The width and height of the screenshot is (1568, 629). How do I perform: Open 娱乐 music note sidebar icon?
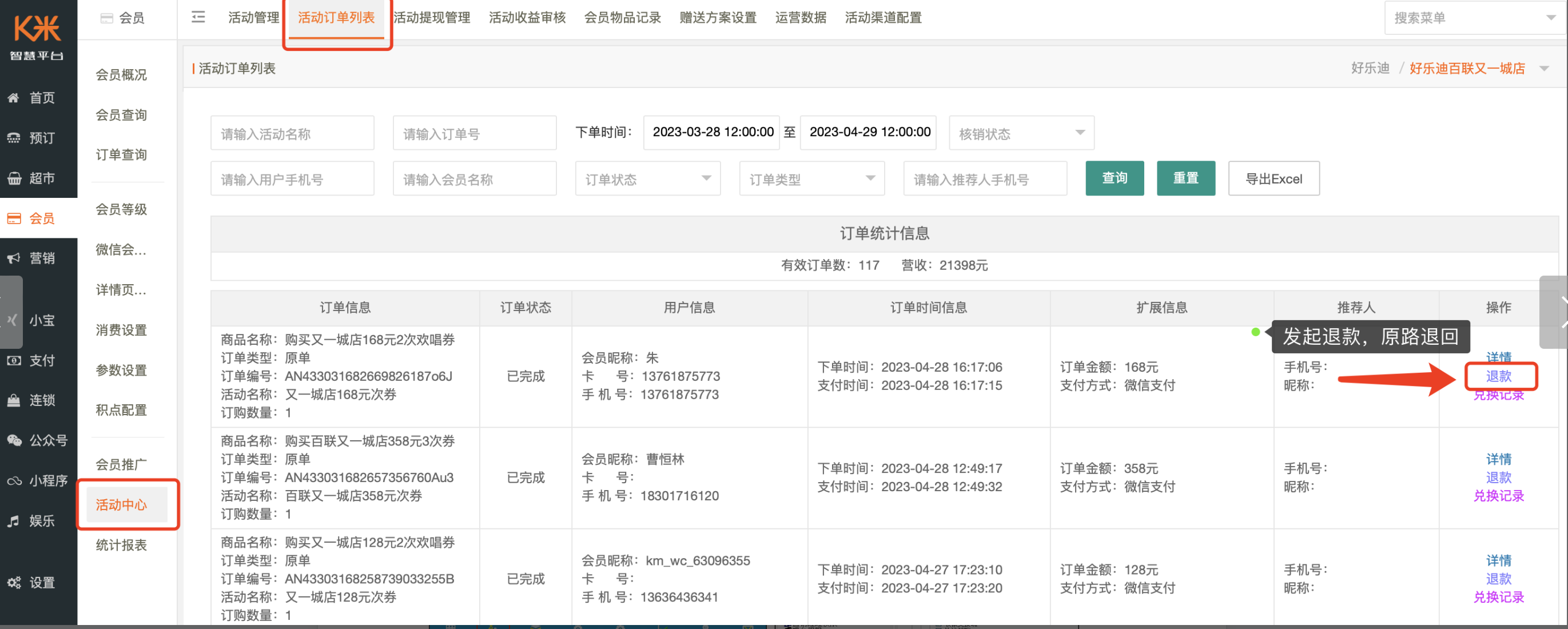point(13,520)
